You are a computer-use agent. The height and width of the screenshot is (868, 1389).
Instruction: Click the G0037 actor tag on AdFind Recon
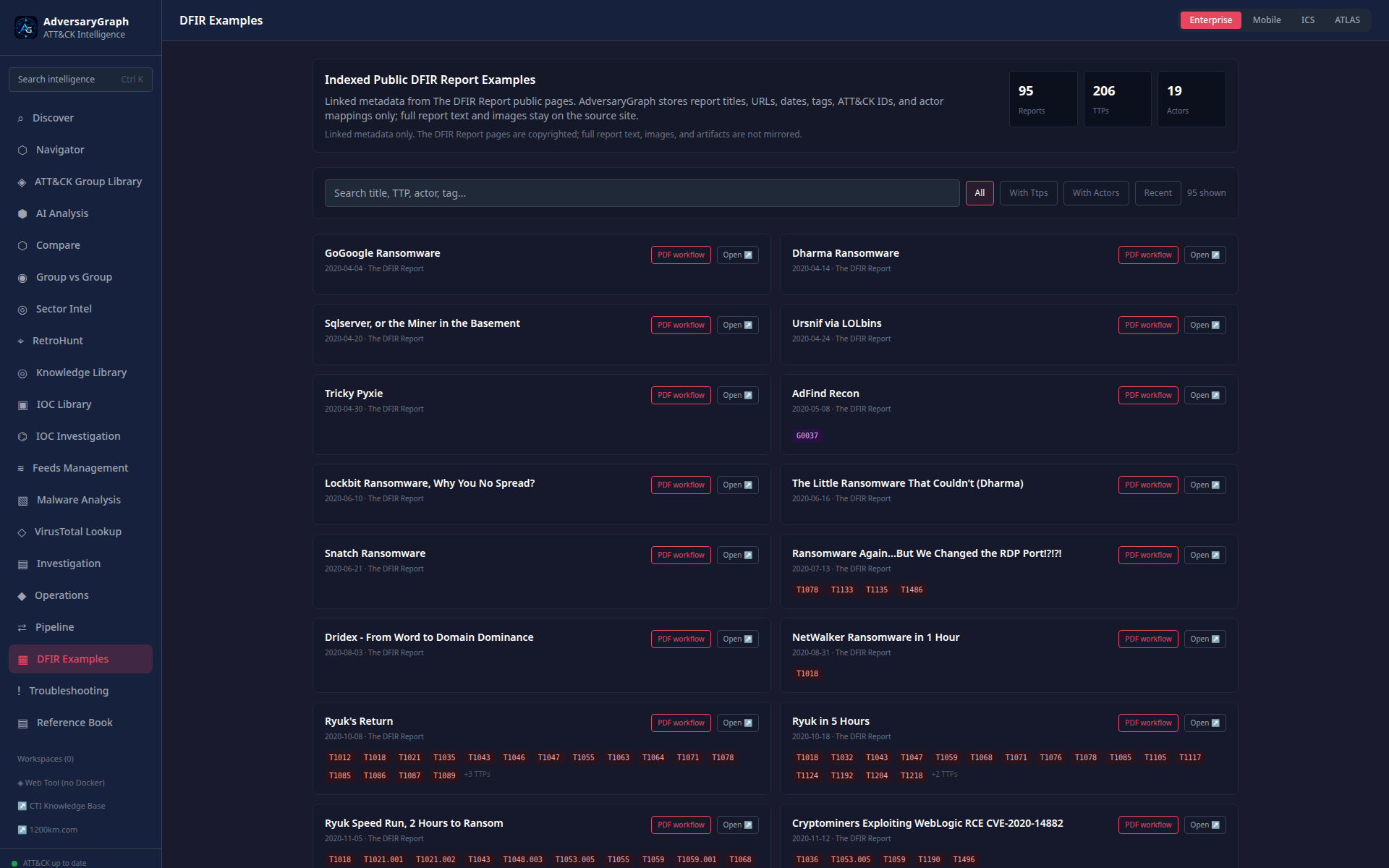807,435
